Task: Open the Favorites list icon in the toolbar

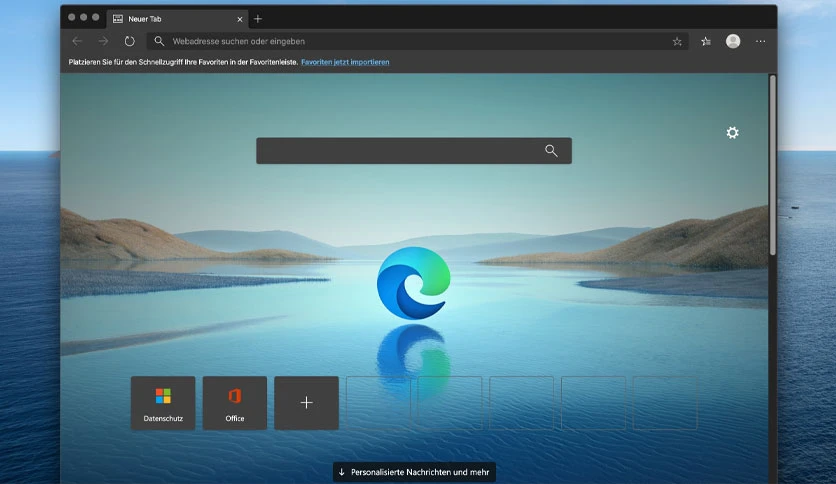Action: pos(706,41)
